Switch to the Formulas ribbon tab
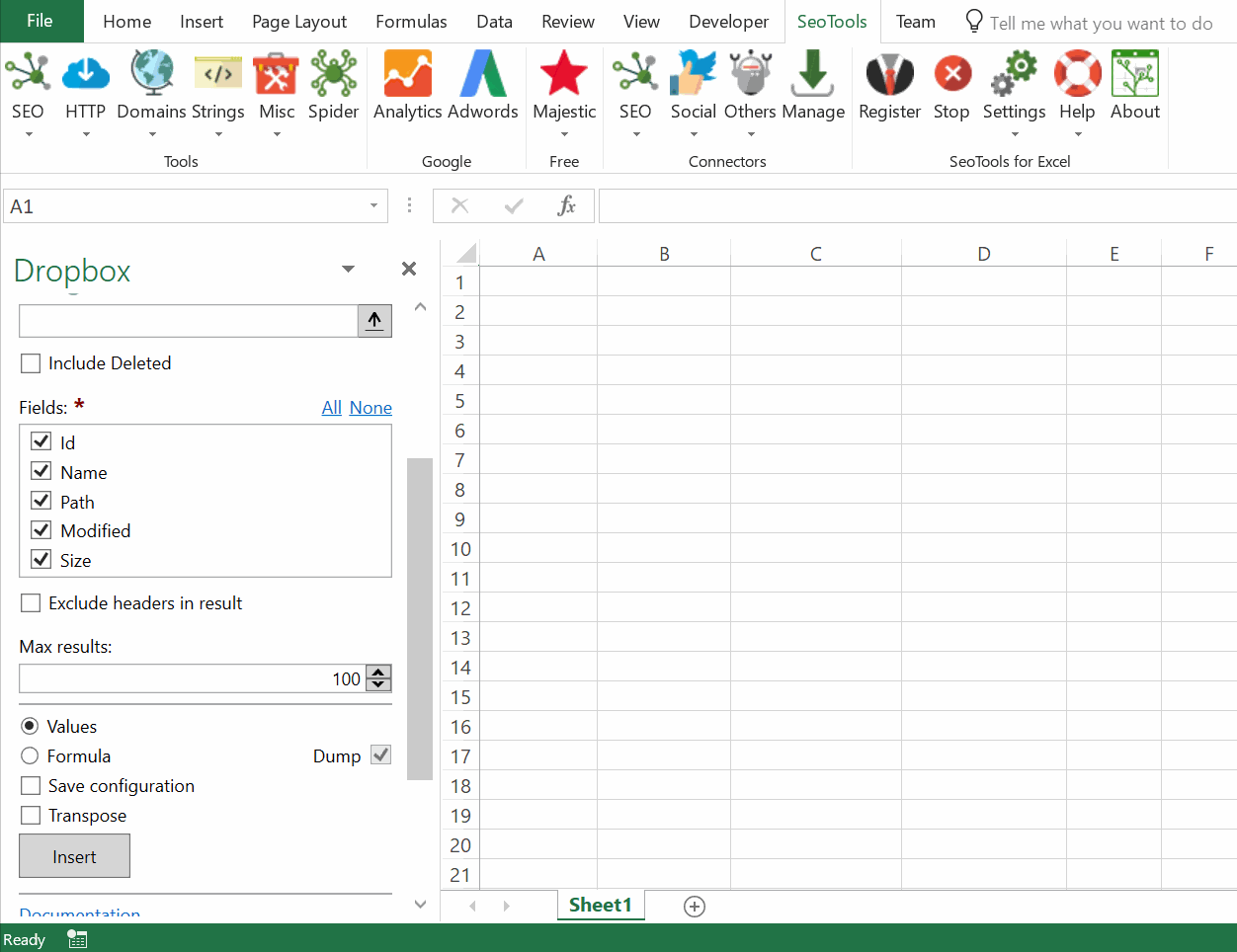 pos(411,21)
